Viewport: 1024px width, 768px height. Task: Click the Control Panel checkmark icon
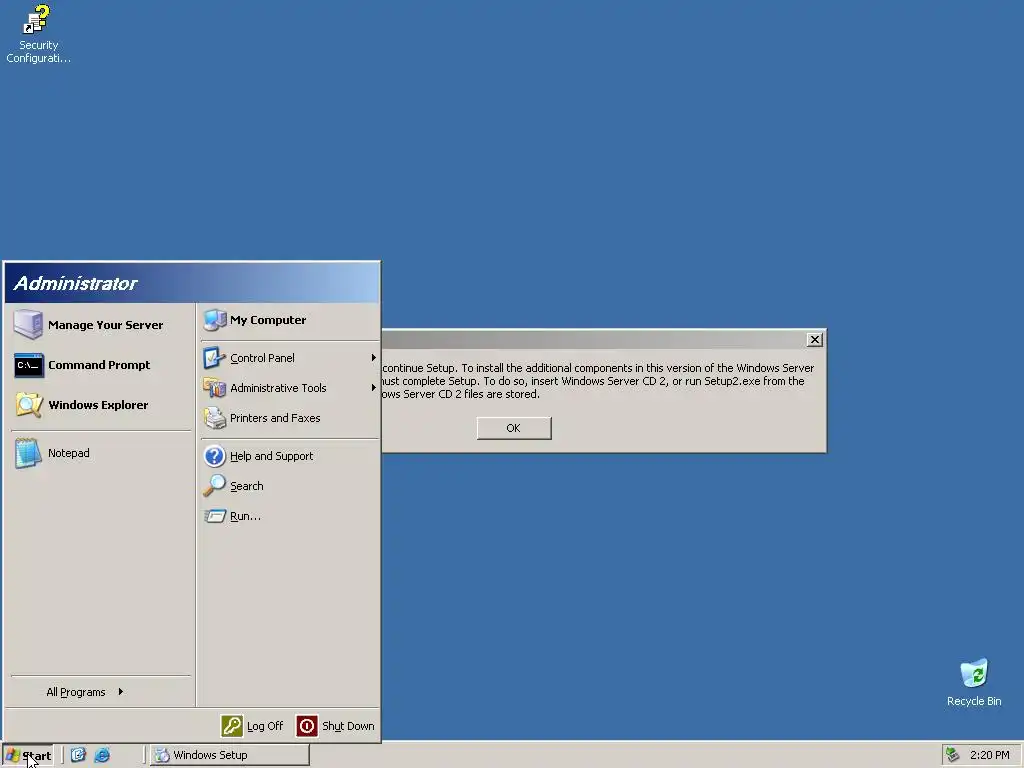pyautogui.click(x=214, y=358)
